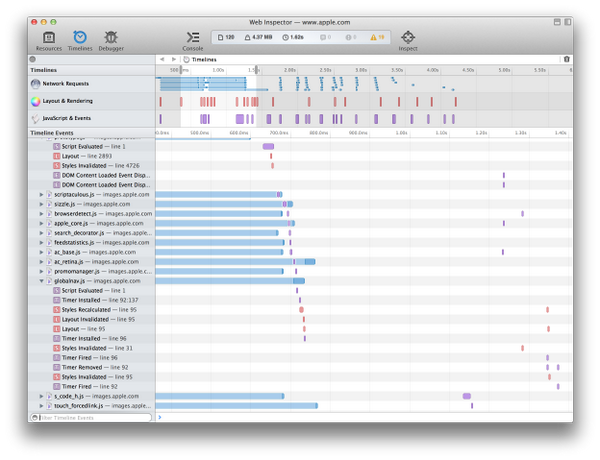Expand the ac_base.js row
The width and height of the screenshot is (600, 460).
point(41,252)
